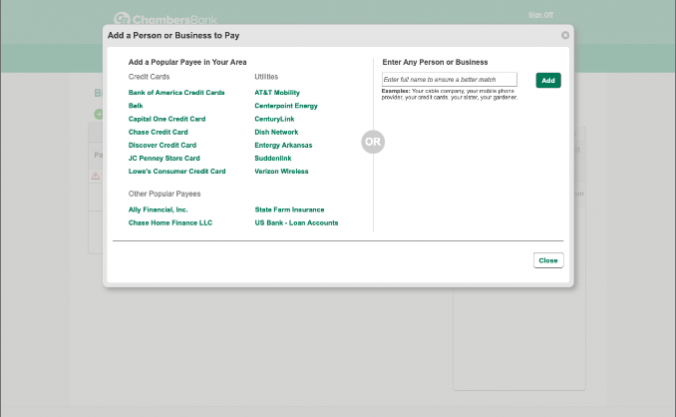Click the Sign Off link in header
This screenshot has height=417, width=676.
[x=541, y=15]
